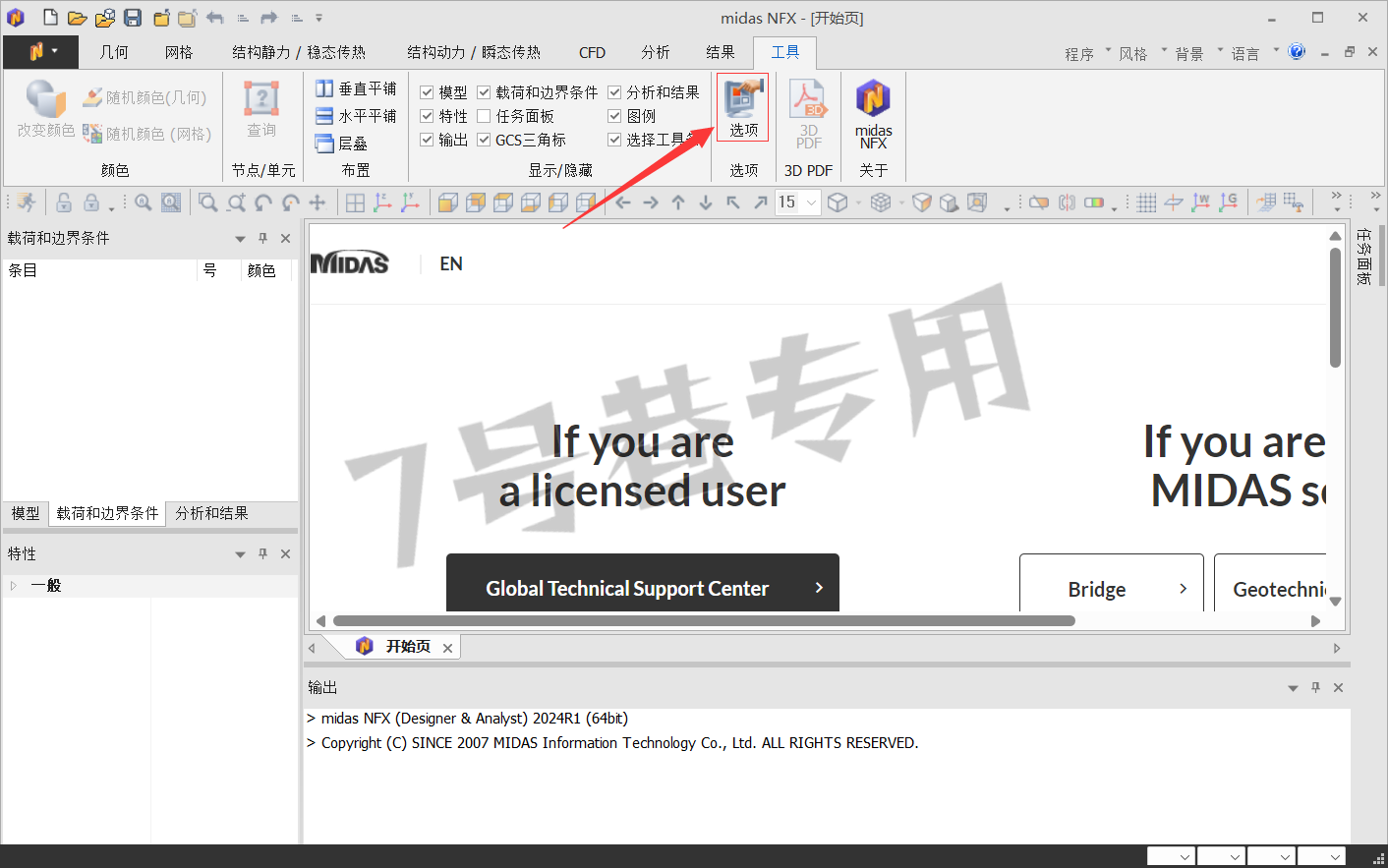Open the 输出 panel dropdown arrow
This screenshot has width=1388, height=868.
coord(1293,688)
